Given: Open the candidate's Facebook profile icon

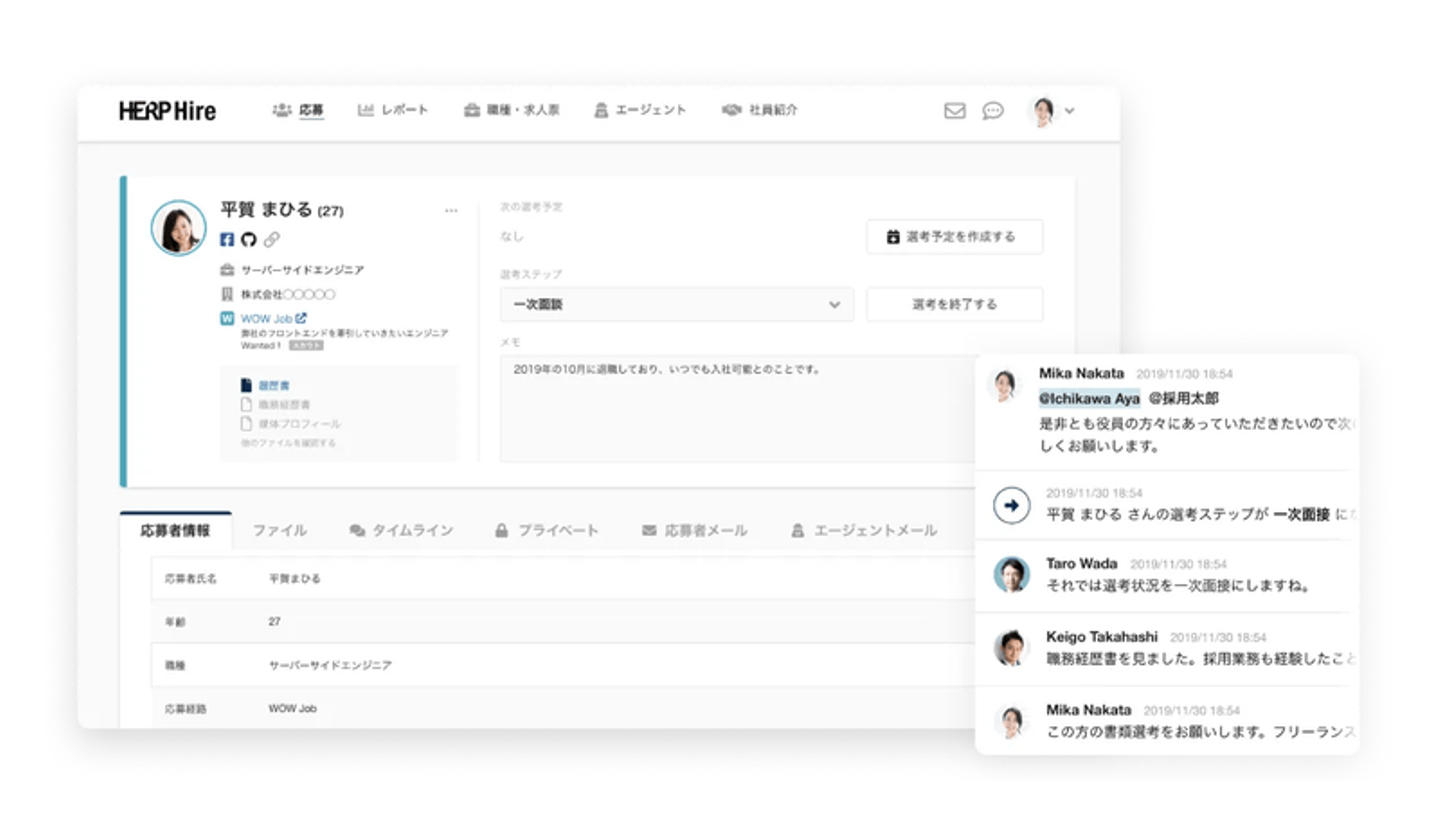Looking at the screenshot, I should click(x=227, y=240).
